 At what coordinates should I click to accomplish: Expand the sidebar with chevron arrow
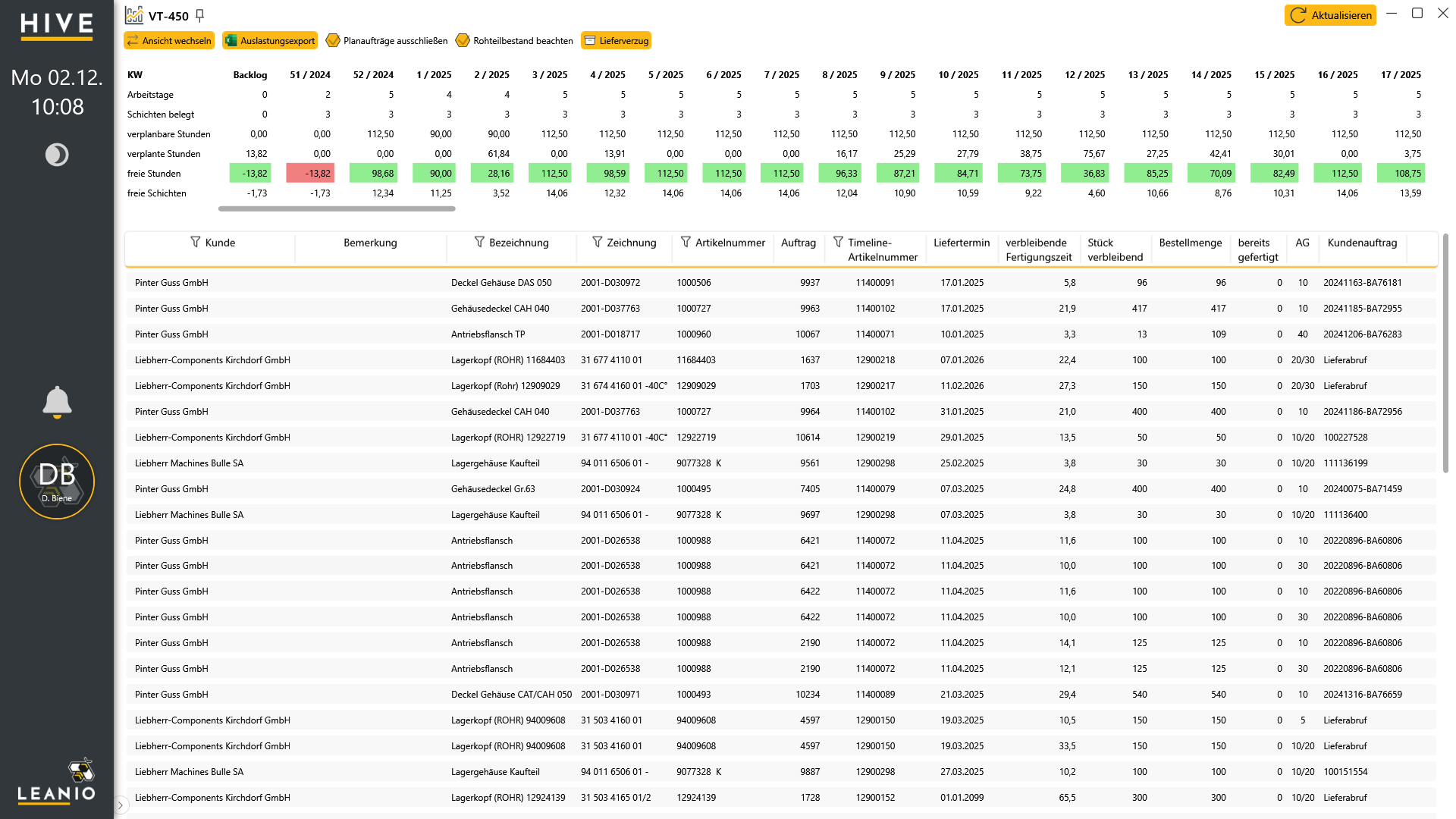click(x=121, y=805)
